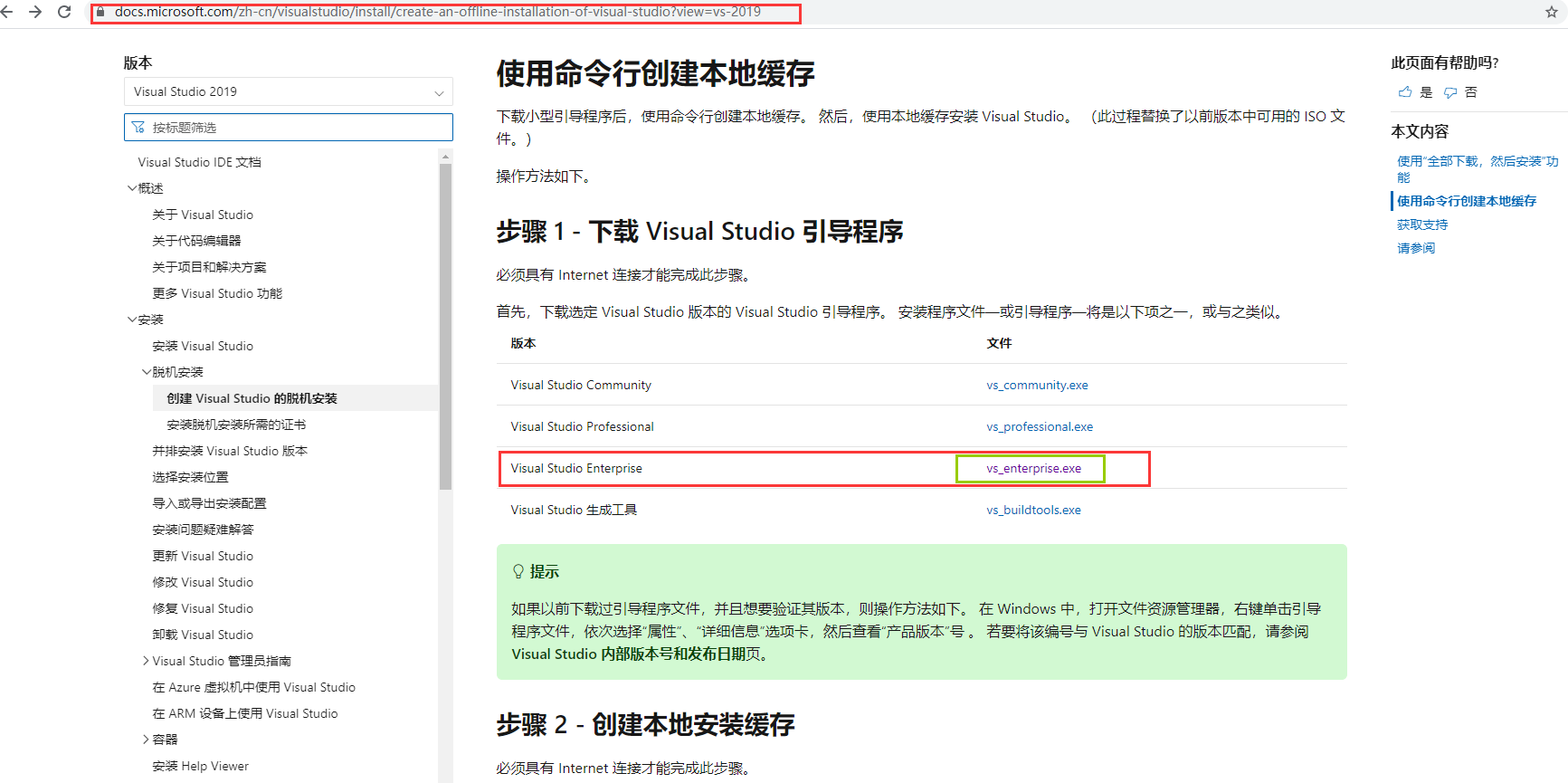Click Visual Studio Enterprise table cell

pyautogui.click(x=576, y=468)
